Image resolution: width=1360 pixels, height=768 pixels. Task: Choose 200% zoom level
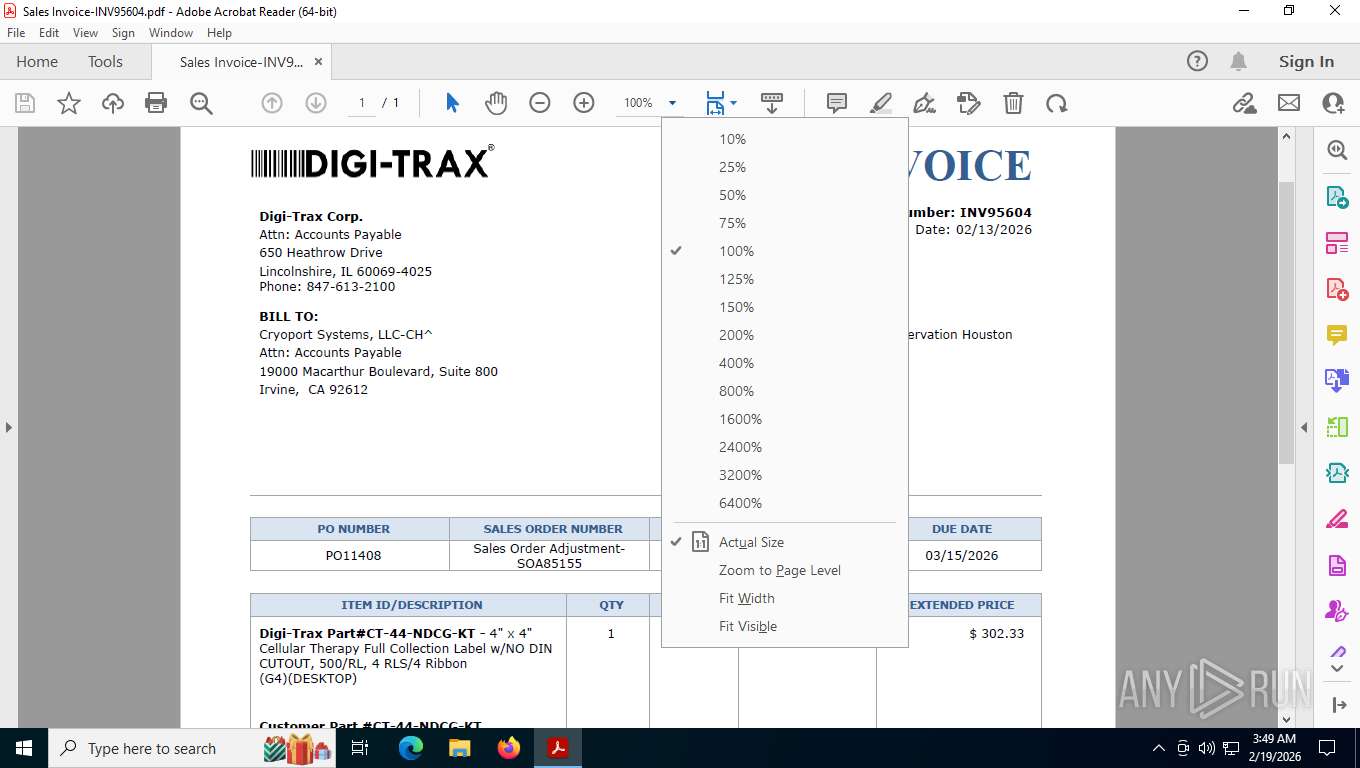[785, 335]
